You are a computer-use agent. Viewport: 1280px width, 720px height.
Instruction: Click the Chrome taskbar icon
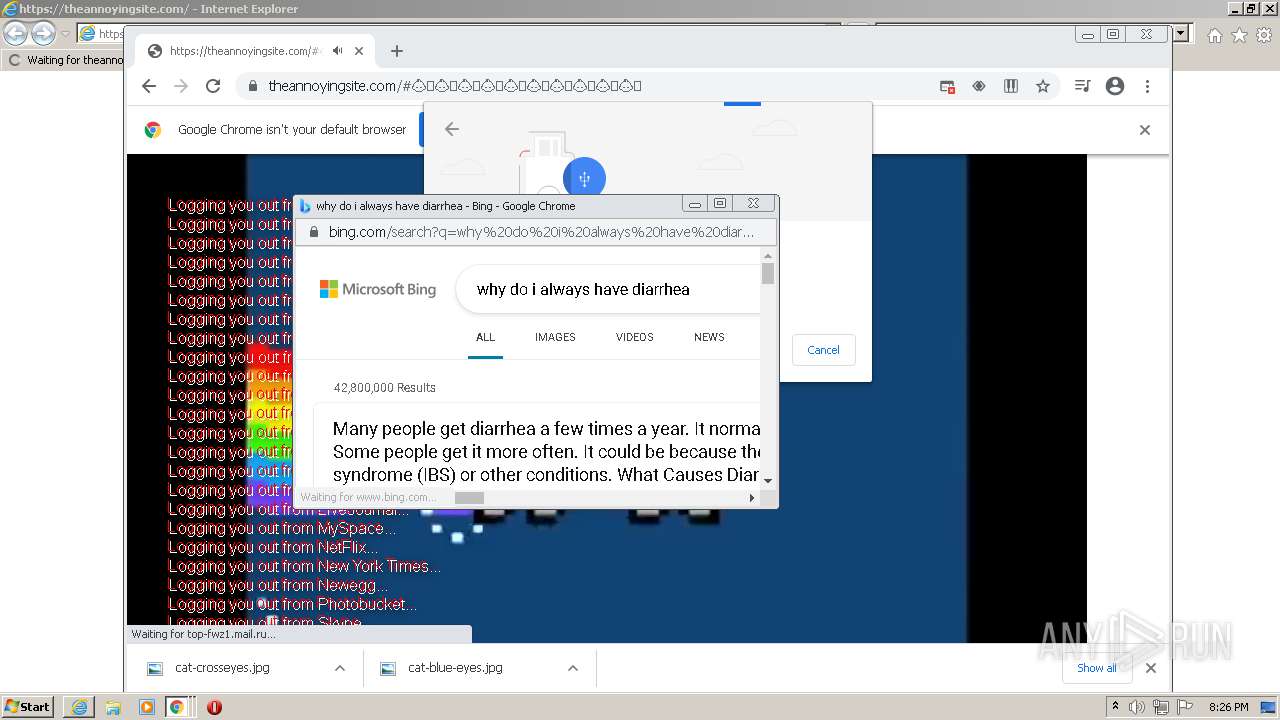point(177,707)
